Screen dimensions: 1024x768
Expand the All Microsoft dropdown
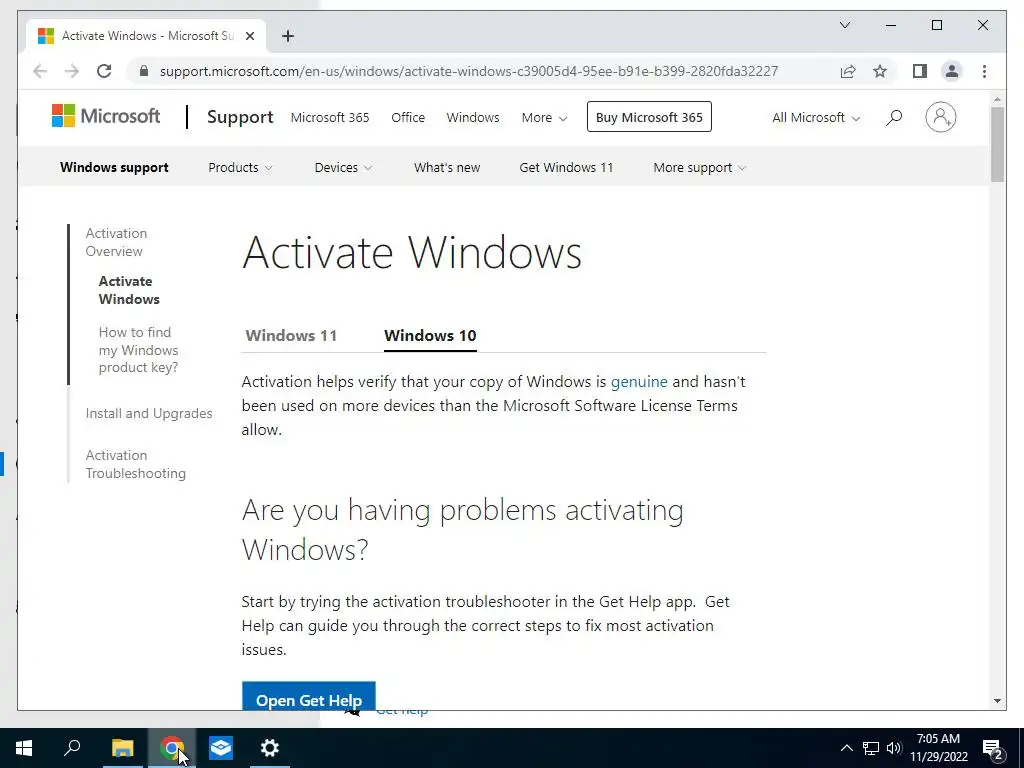coord(816,118)
